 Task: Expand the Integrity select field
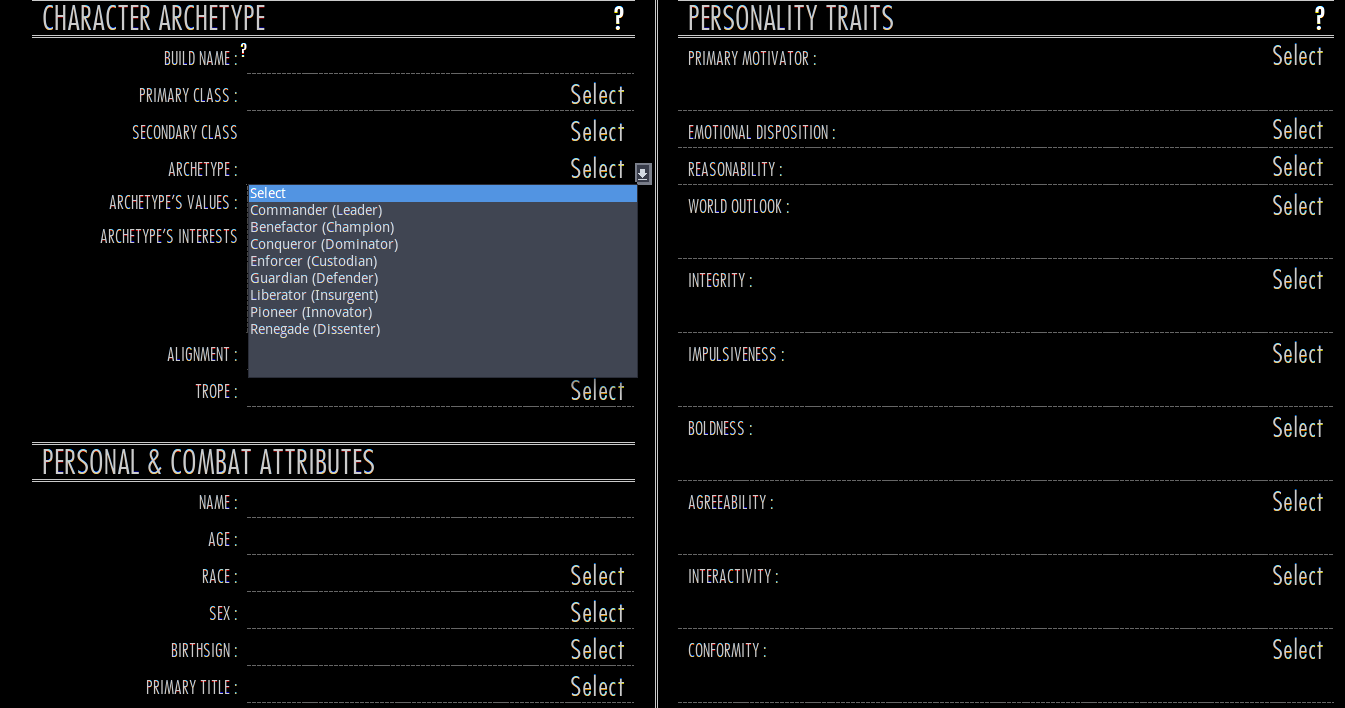click(x=1297, y=280)
